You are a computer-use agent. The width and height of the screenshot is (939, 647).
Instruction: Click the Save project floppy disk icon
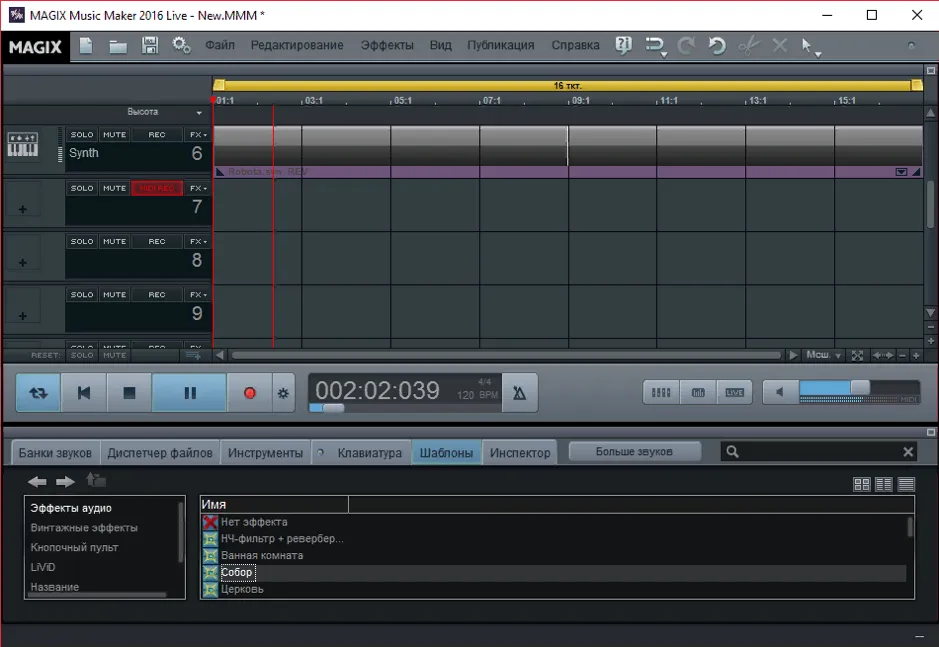[149, 46]
